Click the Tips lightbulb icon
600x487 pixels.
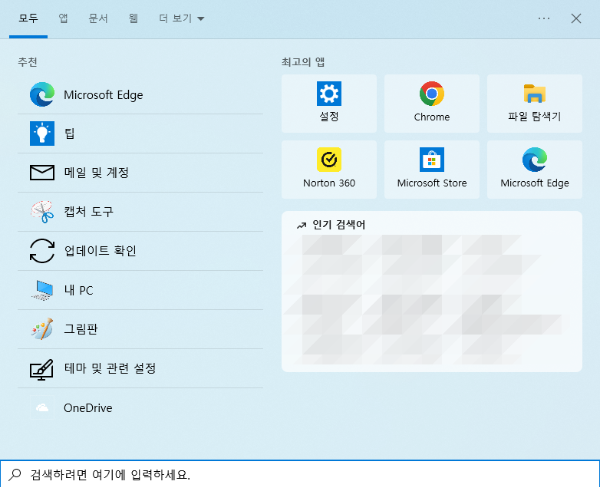[42, 134]
